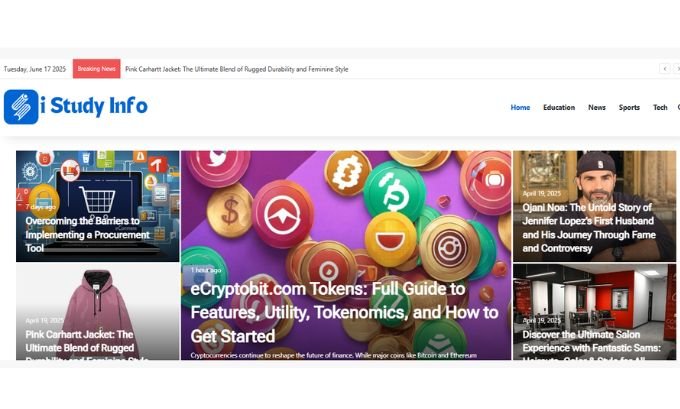Open the Pink Carhartt Jacket ticker headline
The height and width of the screenshot is (409, 680).
[x=237, y=69]
